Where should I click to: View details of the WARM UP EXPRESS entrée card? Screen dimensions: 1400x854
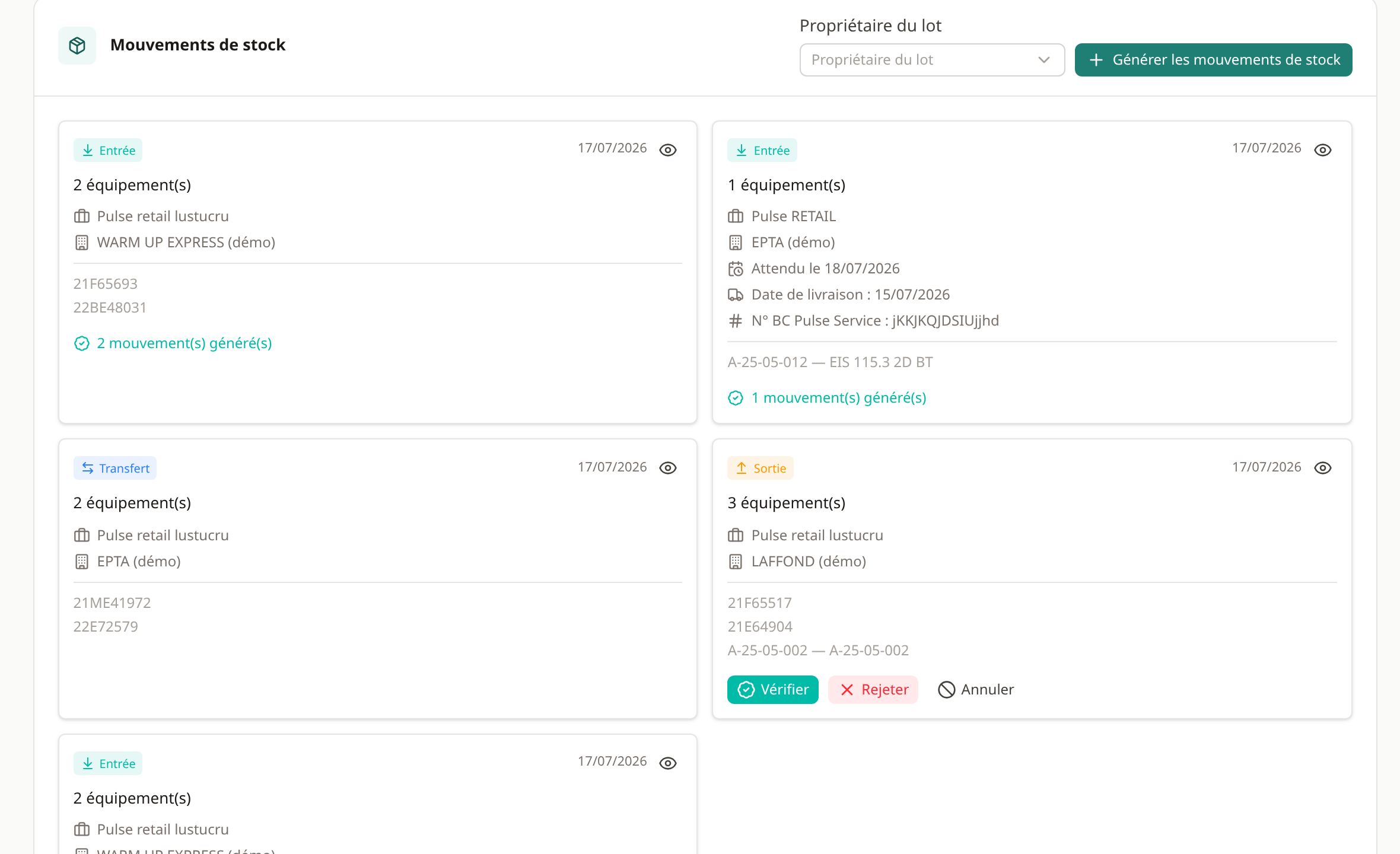[668, 150]
